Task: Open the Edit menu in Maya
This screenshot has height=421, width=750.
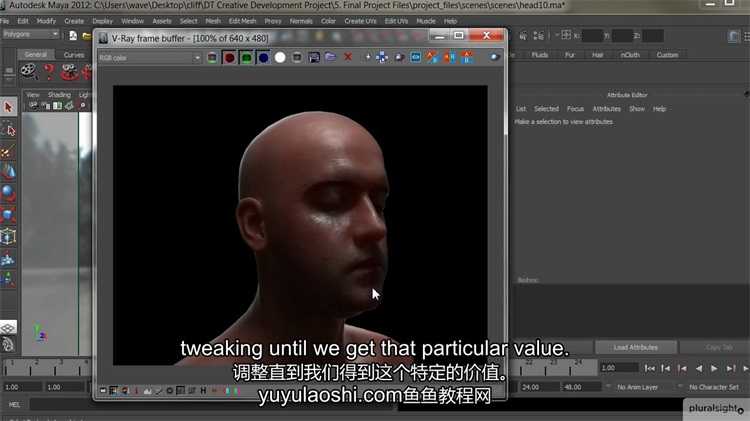Action: pos(22,21)
